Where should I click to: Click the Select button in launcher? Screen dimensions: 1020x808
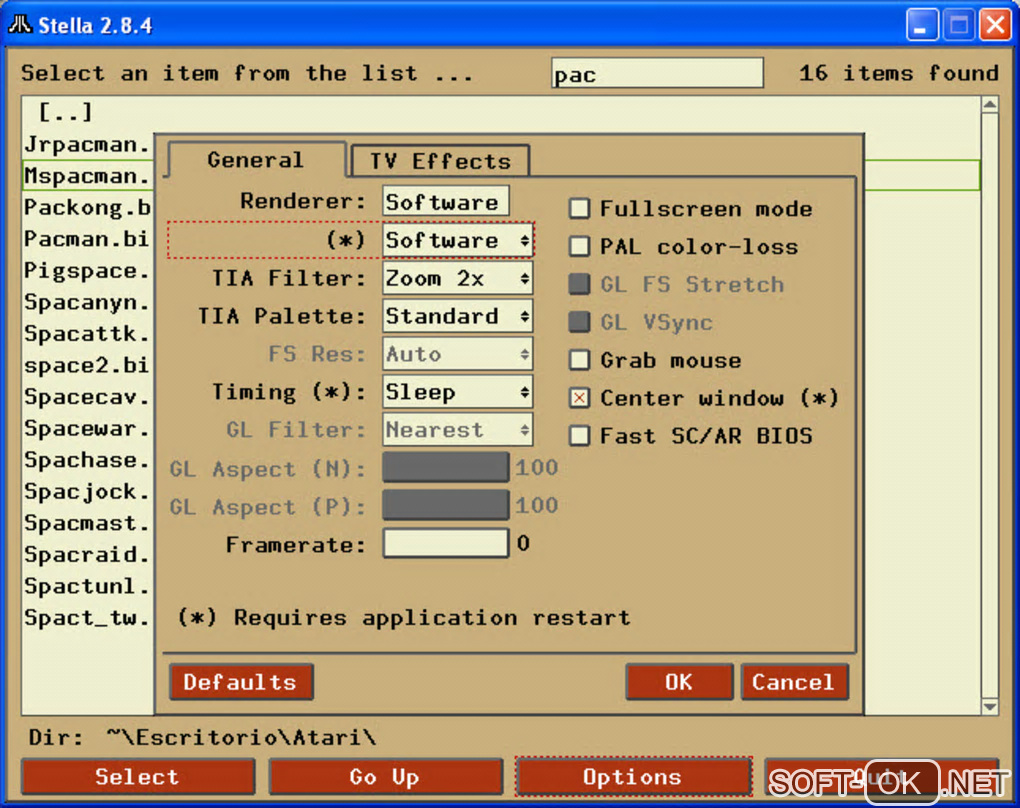point(138,776)
